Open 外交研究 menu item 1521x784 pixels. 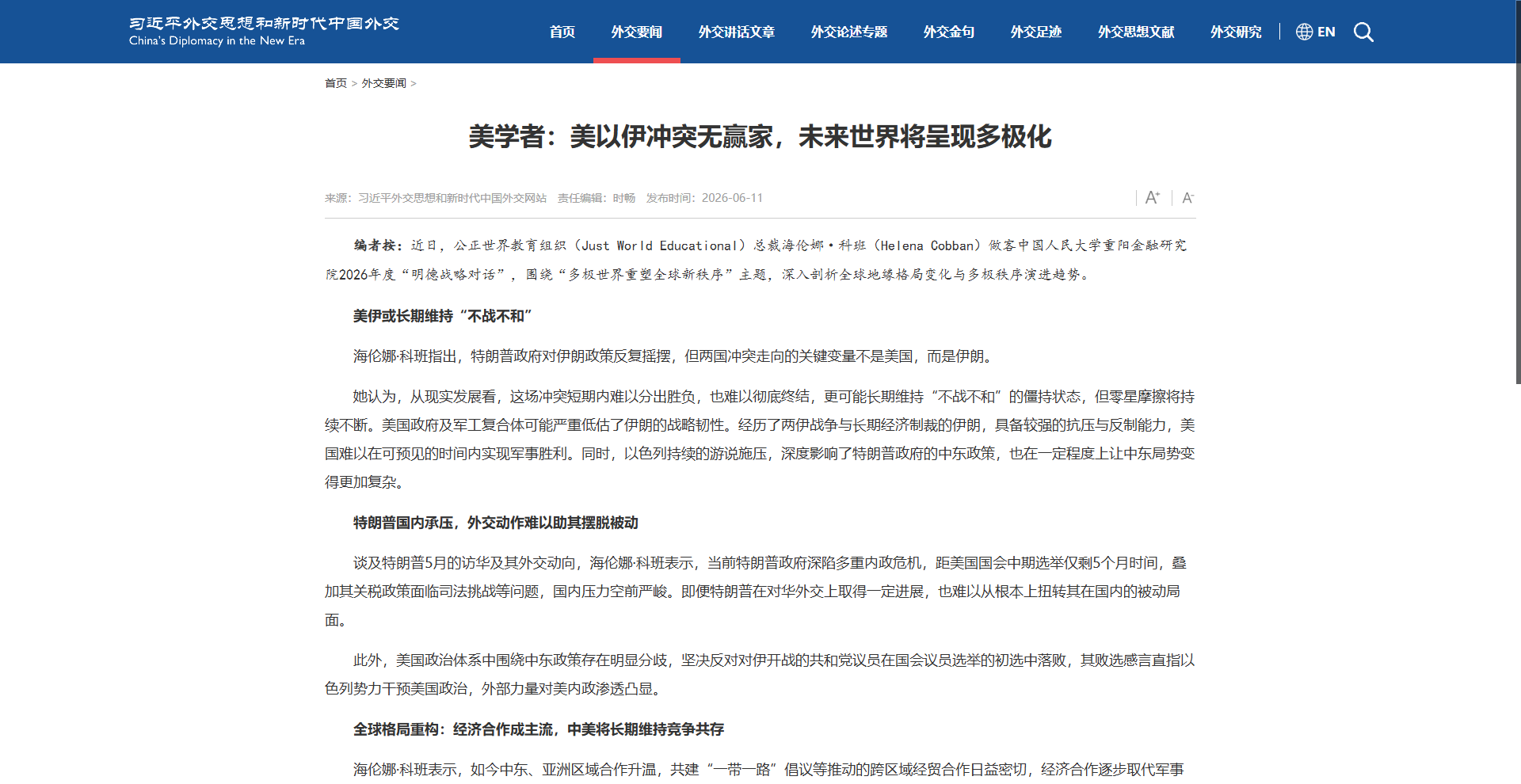[x=1236, y=32]
